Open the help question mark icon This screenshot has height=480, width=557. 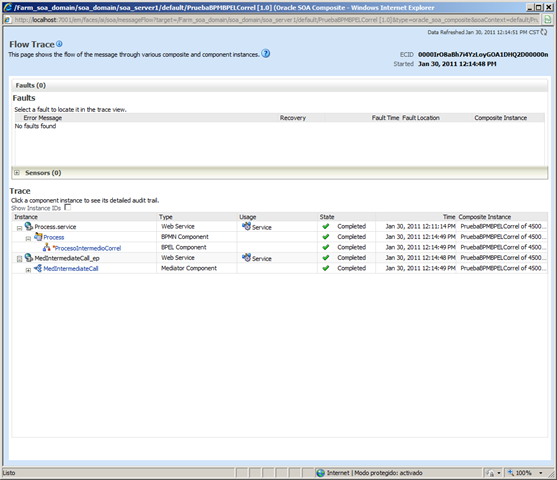(266, 53)
